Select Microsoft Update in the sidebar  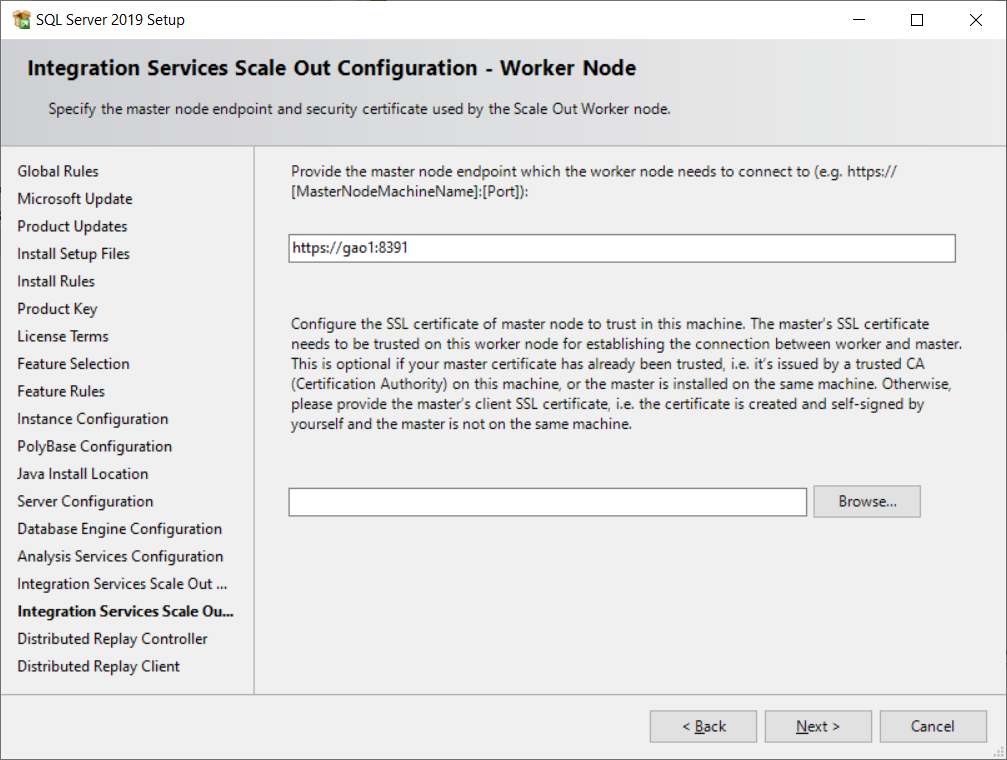(x=74, y=198)
